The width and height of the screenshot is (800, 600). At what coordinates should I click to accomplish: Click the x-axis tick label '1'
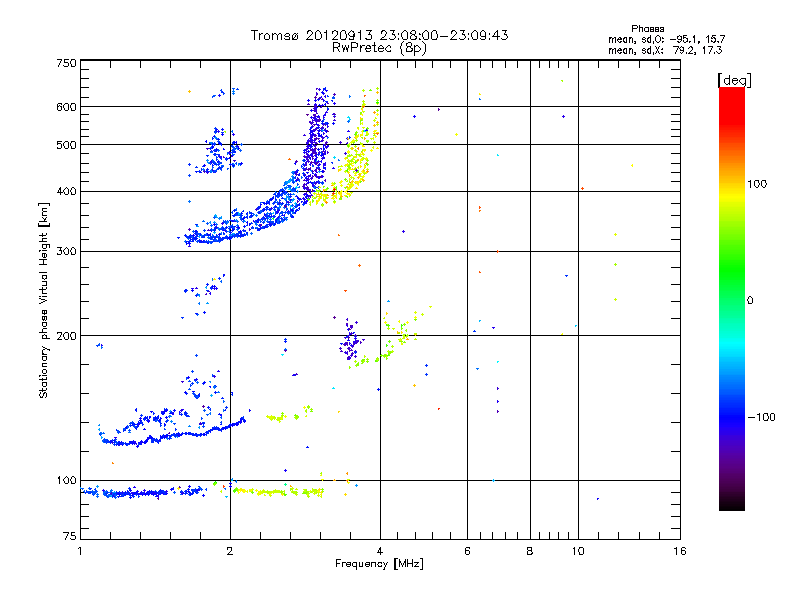[x=80, y=551]
